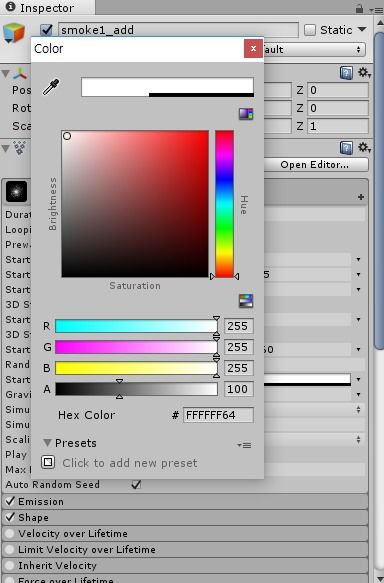
Task: Open Inherit Velocity module header
Action: click(185, 566)
